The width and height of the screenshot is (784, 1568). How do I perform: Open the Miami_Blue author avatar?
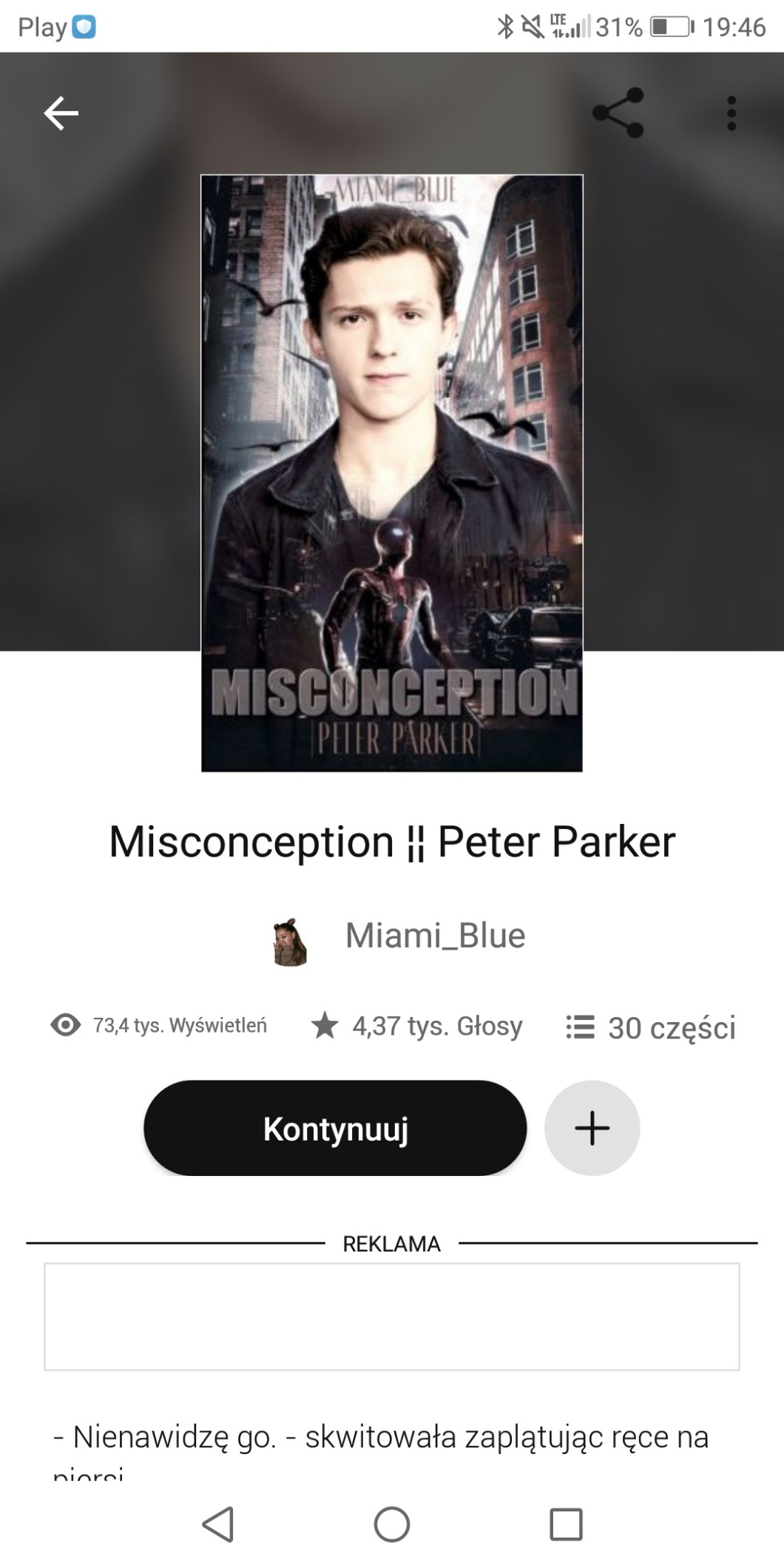pos(291,942)
